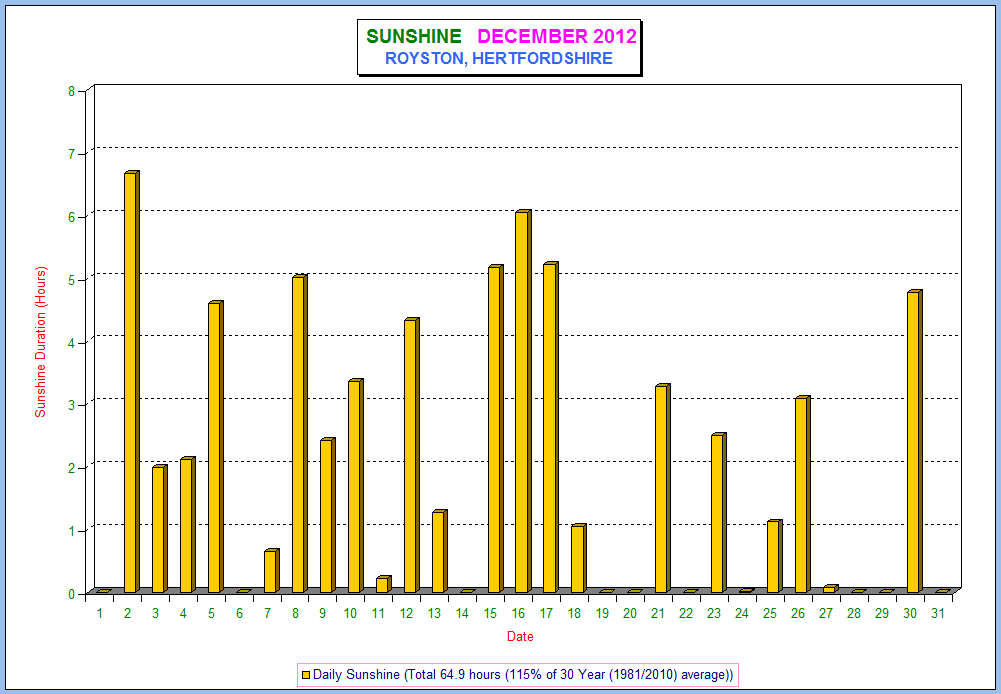The image size is (1001, 694).
Task: Click the bar for date 26
Action: pos(802,494)
